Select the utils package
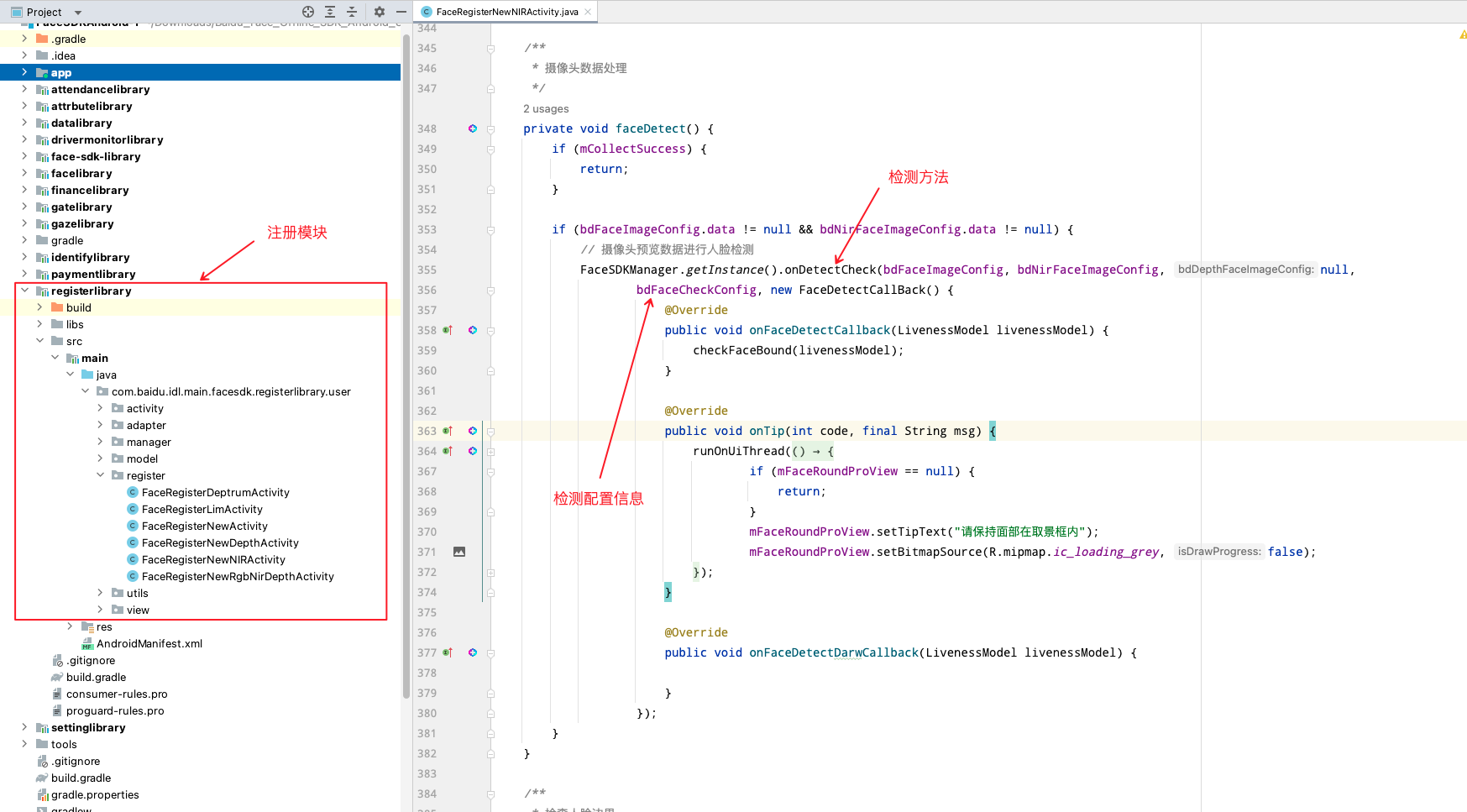 [137, 594]
